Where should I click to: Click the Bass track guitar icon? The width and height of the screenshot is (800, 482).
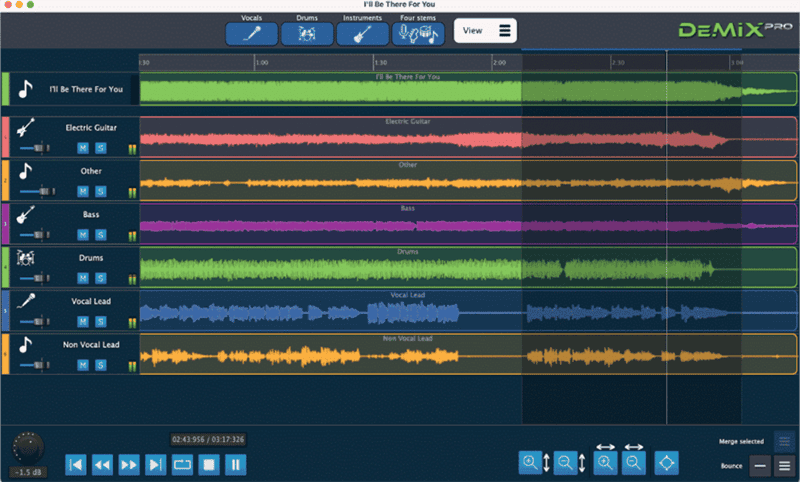25,214
